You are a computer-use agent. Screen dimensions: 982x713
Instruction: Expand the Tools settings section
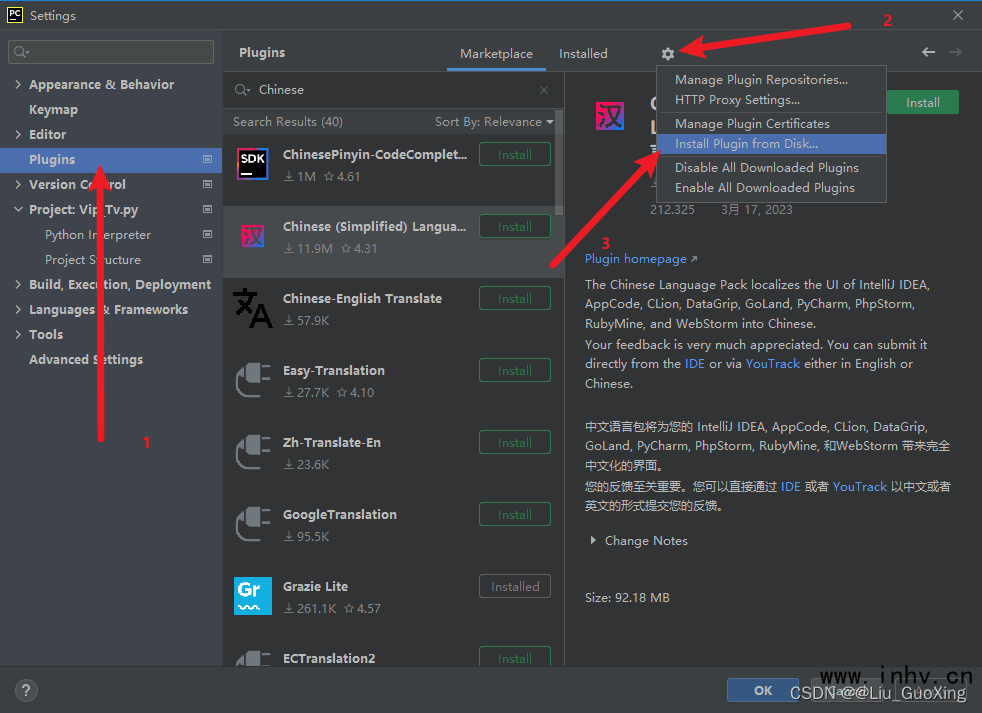tap(18, 335)
